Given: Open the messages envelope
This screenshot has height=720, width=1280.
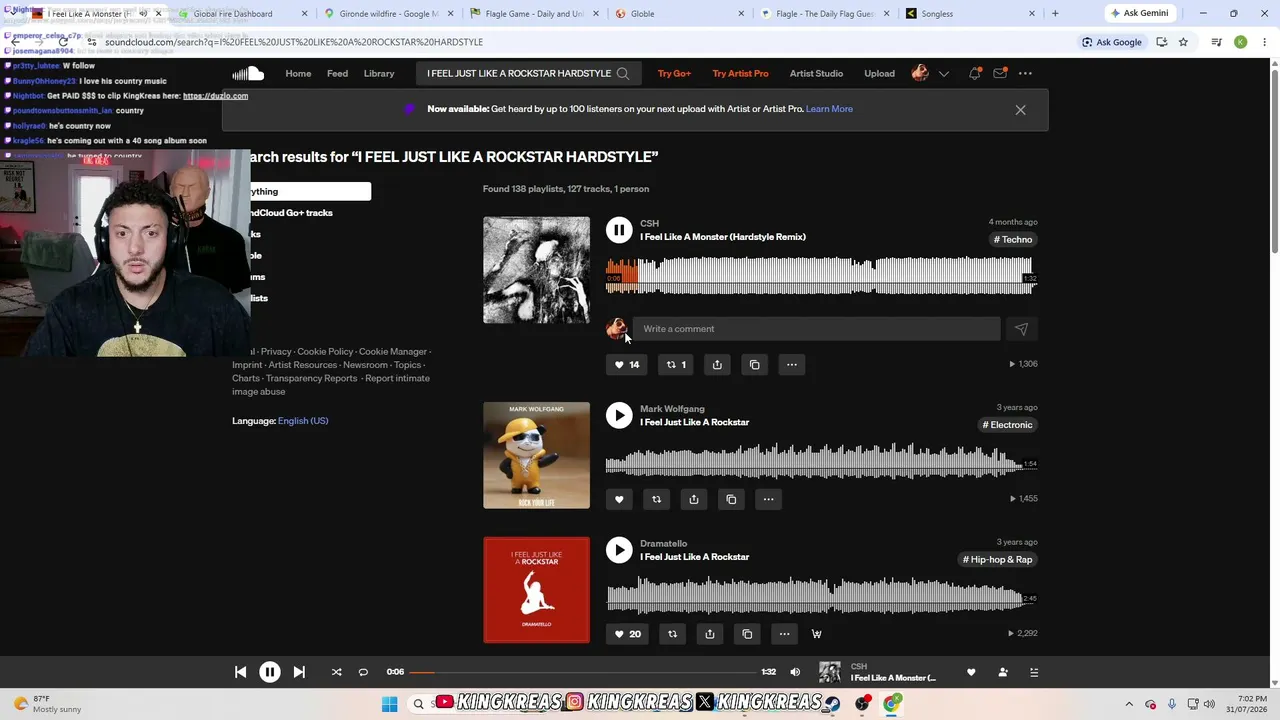Looking at the screenshot, I should pos(1000,73).
